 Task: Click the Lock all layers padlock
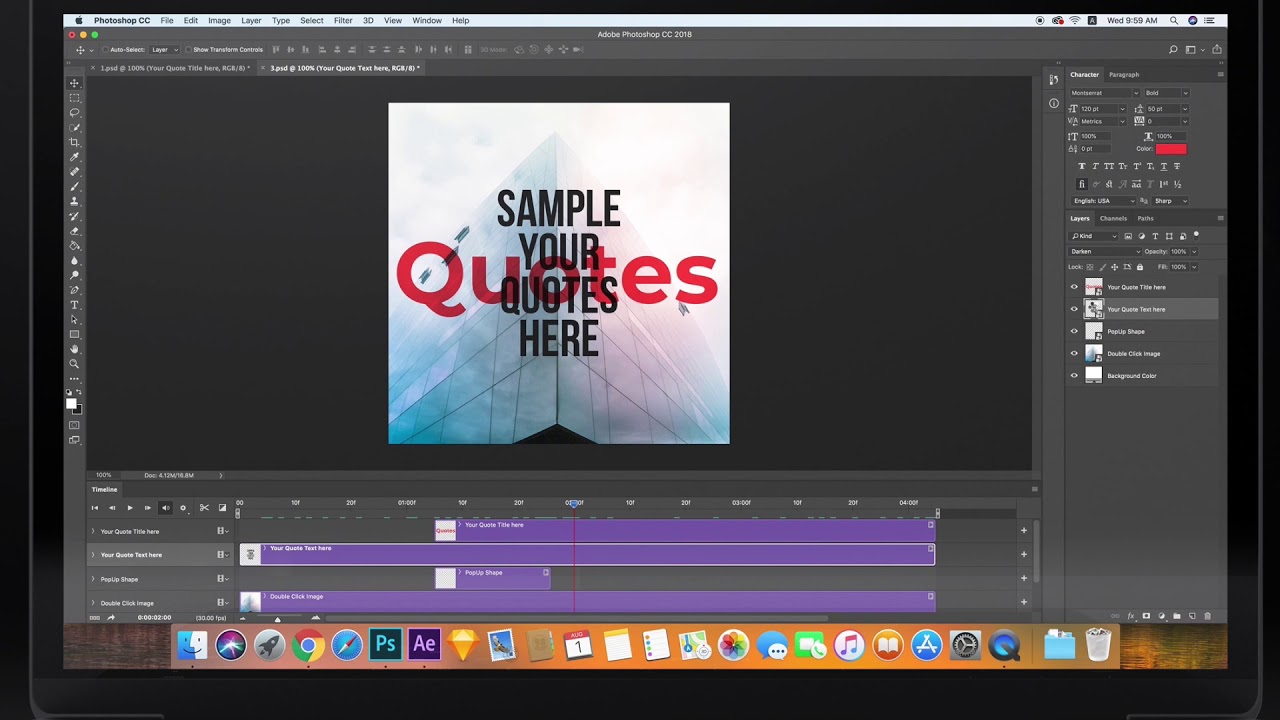point(1140,267)
